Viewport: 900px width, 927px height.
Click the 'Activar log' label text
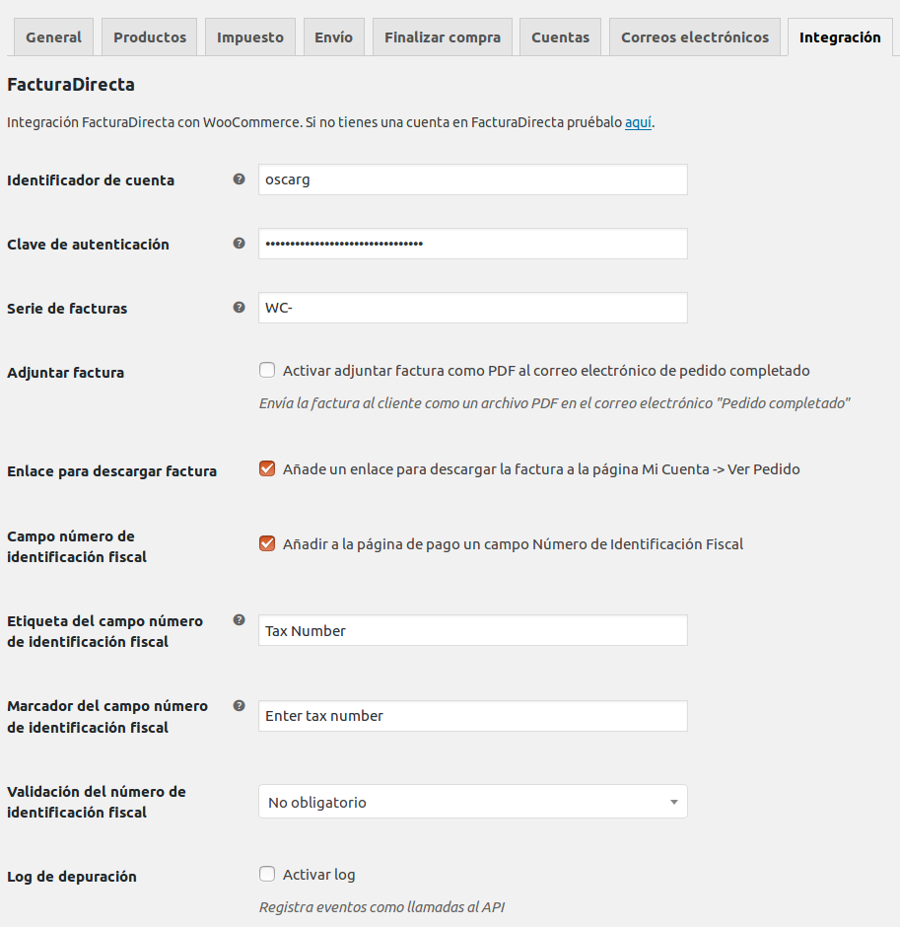coord(319,874)
